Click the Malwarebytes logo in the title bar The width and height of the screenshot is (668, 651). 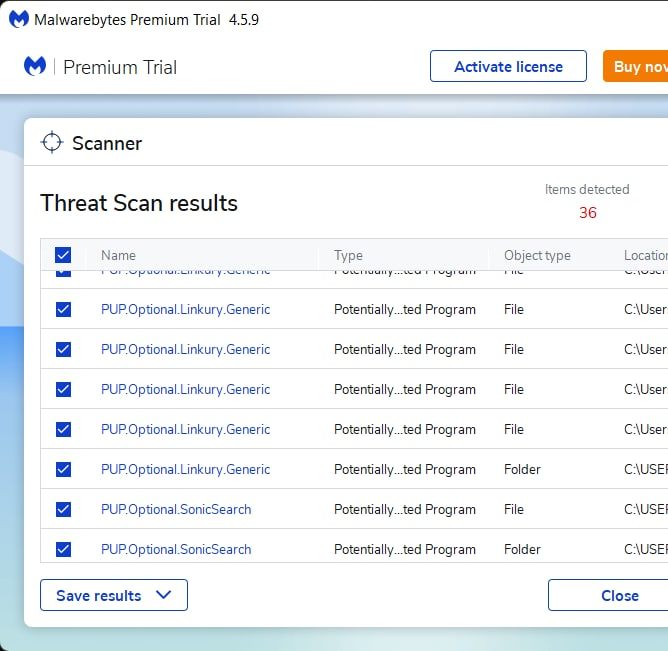pyautogui.click(x=19, y=19)
